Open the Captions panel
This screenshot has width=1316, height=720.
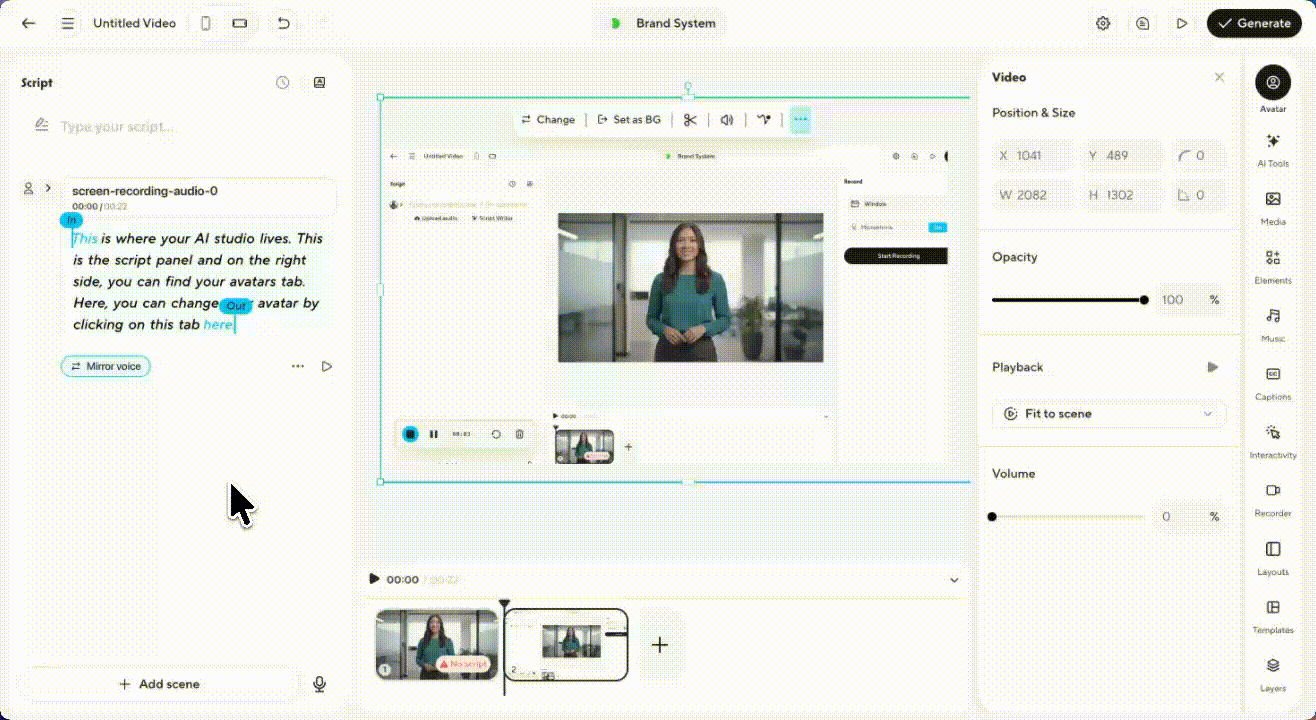(x=1272, y=380)
